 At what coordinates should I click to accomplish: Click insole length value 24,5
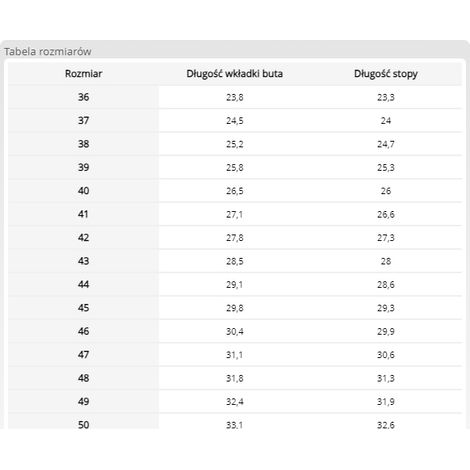coord(235,121)
